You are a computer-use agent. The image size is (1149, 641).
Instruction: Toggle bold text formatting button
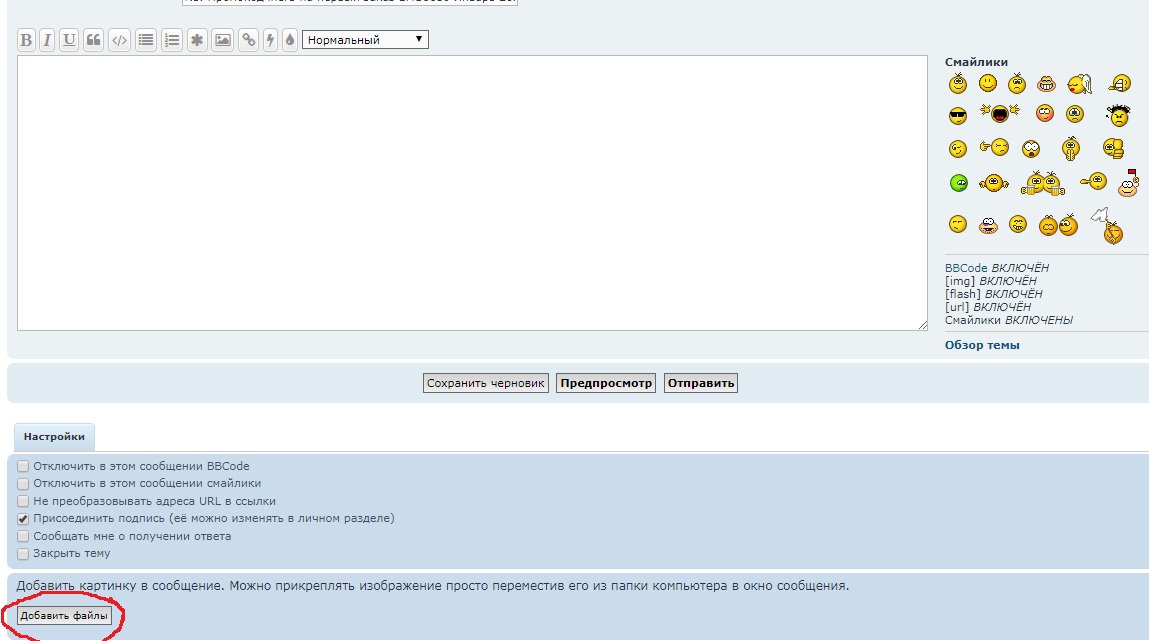coord(26,40)
